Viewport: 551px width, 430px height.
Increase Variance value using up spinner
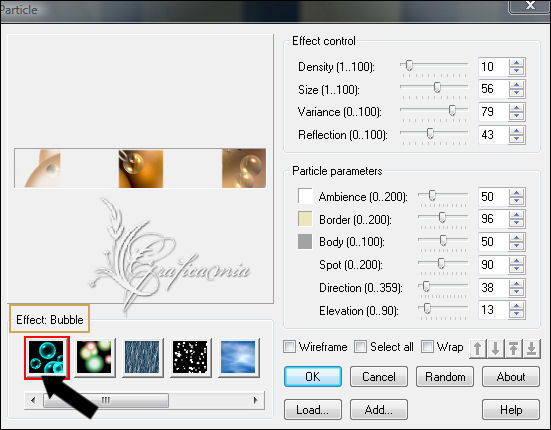(516, 108)
